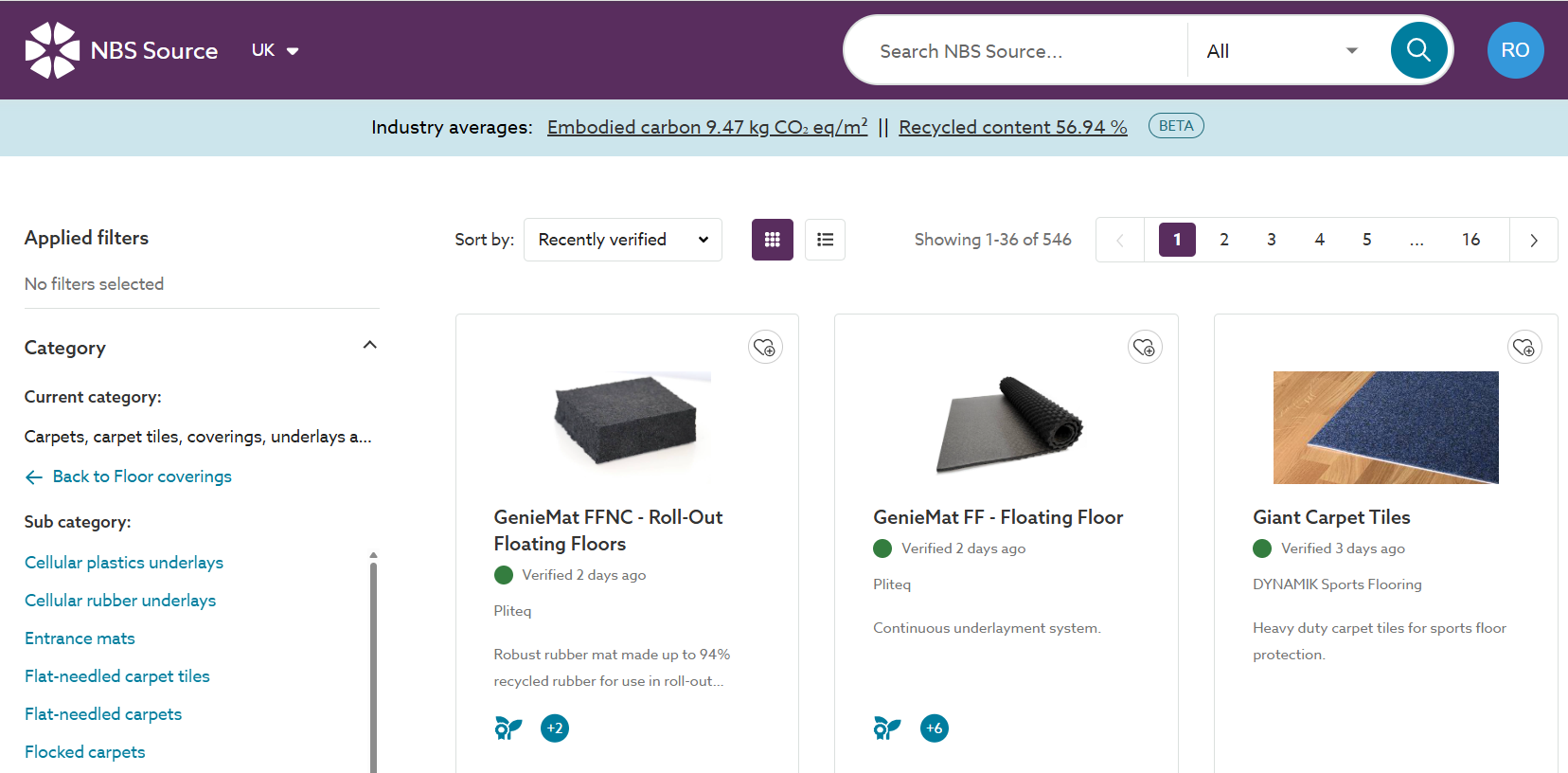The image size is (1568, 773).
Task: Click pagination ellipsis between 5 and 16
Action: pos(1416,240)
